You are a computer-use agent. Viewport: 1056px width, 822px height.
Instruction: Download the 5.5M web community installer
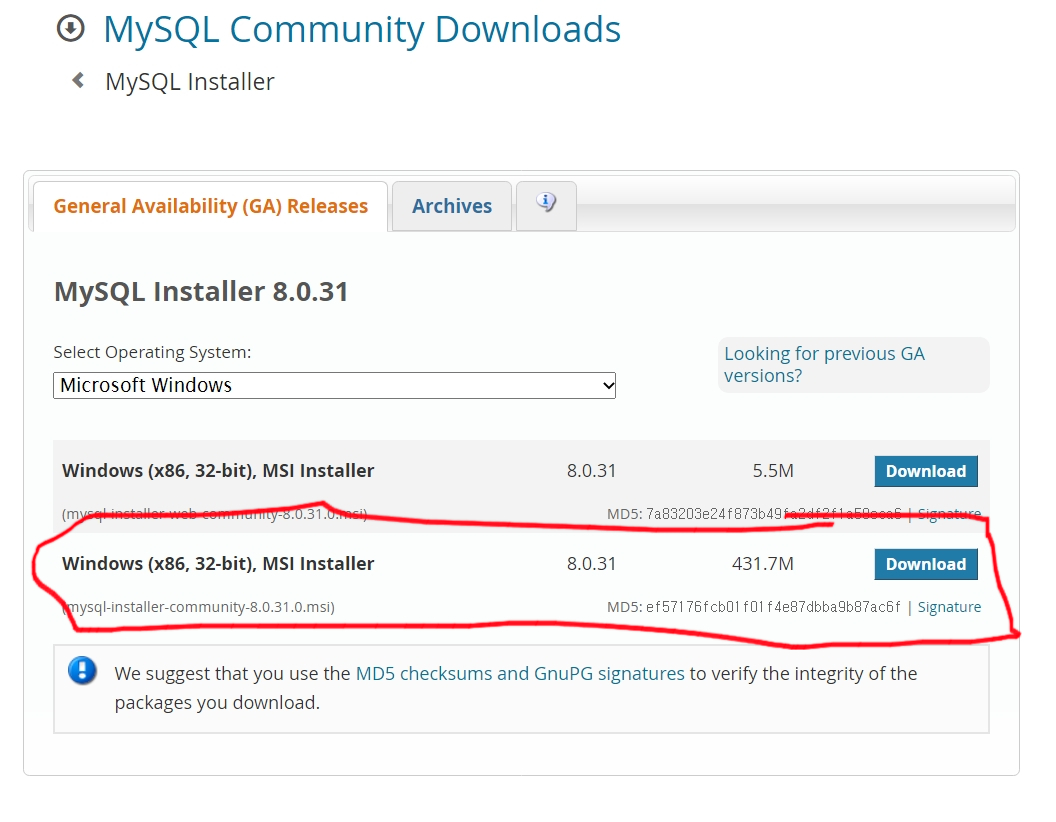coord(926,471)
